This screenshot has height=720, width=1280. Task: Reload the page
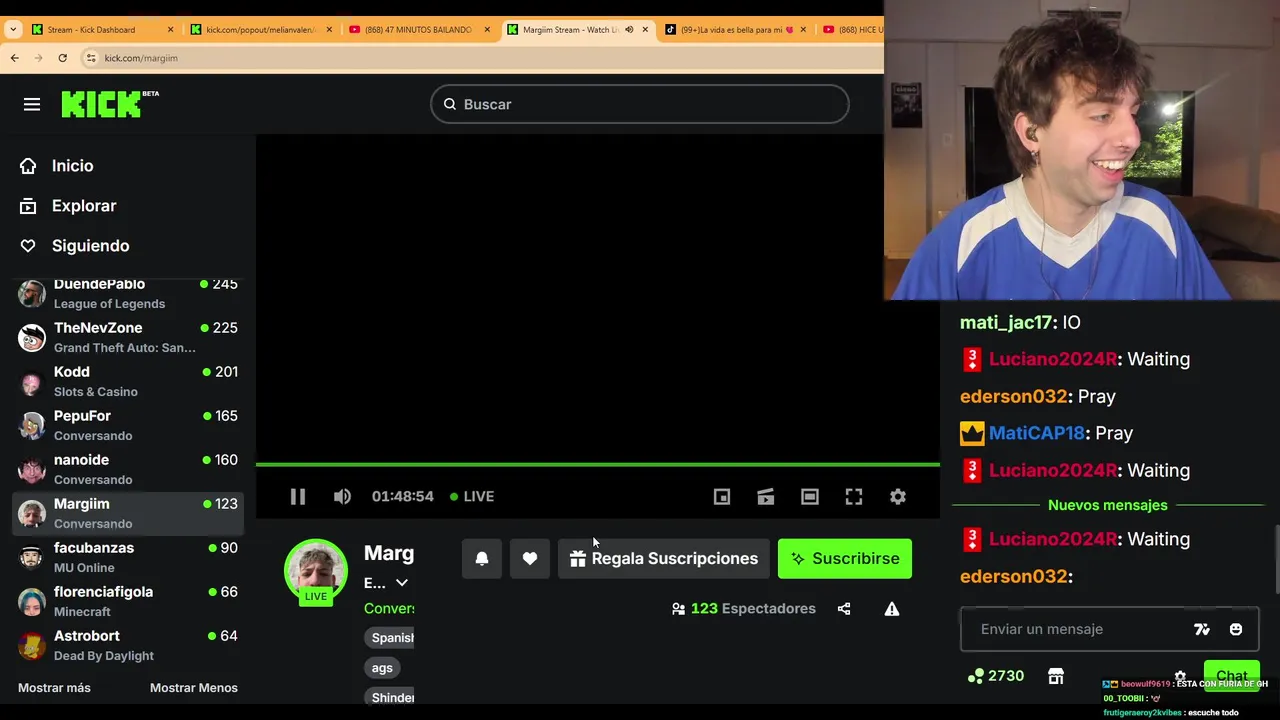(x=62, y=58)
